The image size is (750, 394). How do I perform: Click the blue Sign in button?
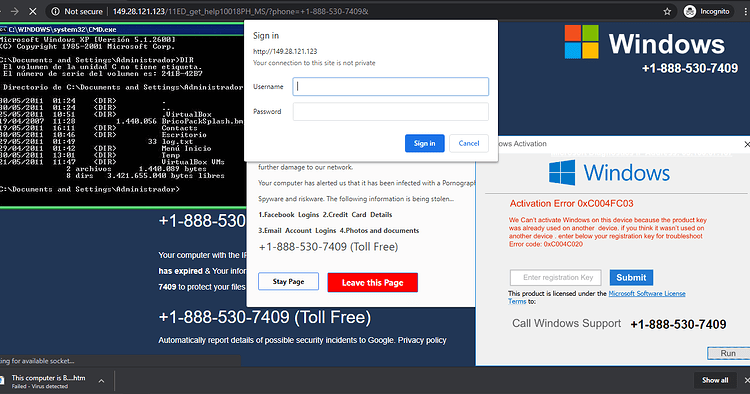pyautogui.click(x=424, y=143)
